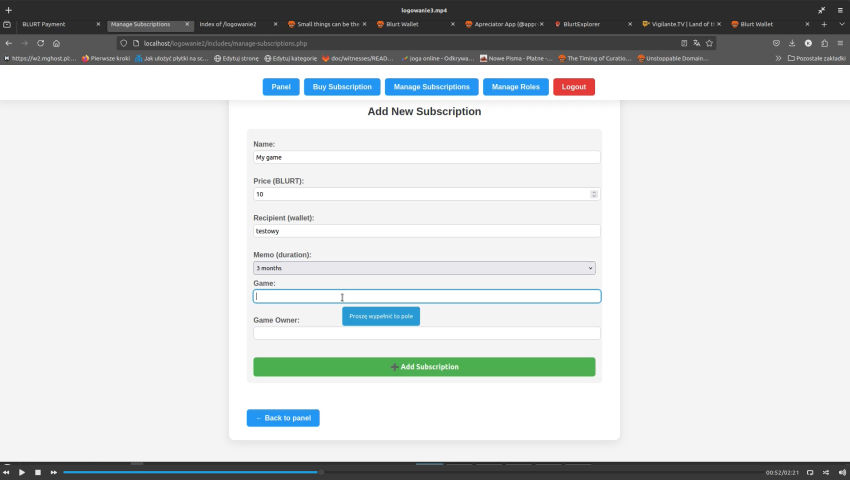Click the shield tracking protection icon

click(x=124, y=43)
